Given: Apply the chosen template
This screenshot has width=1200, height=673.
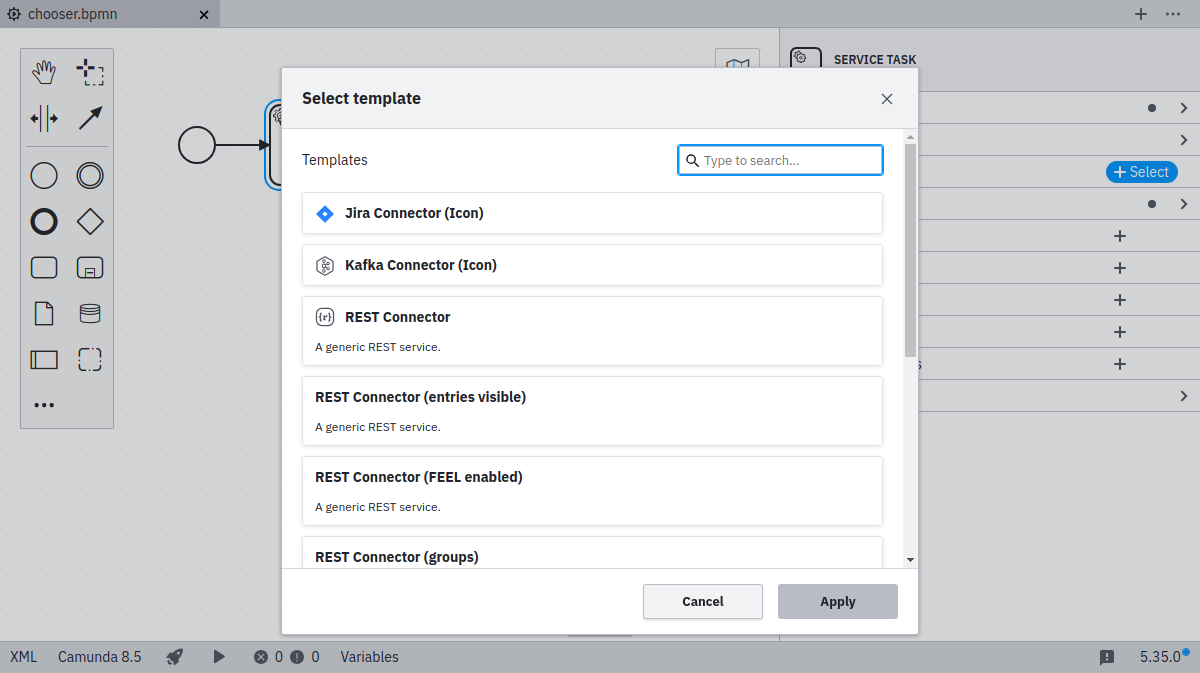Looking at the screenshot, I should click(837, 601).
